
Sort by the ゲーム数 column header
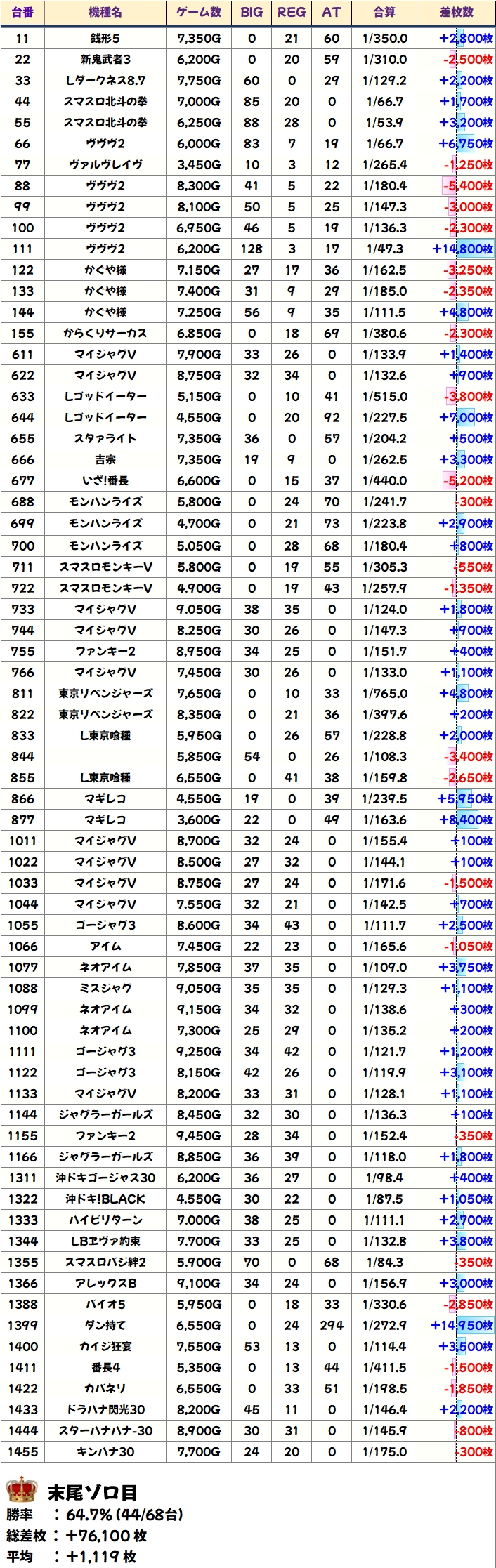[x=199, y=12]
